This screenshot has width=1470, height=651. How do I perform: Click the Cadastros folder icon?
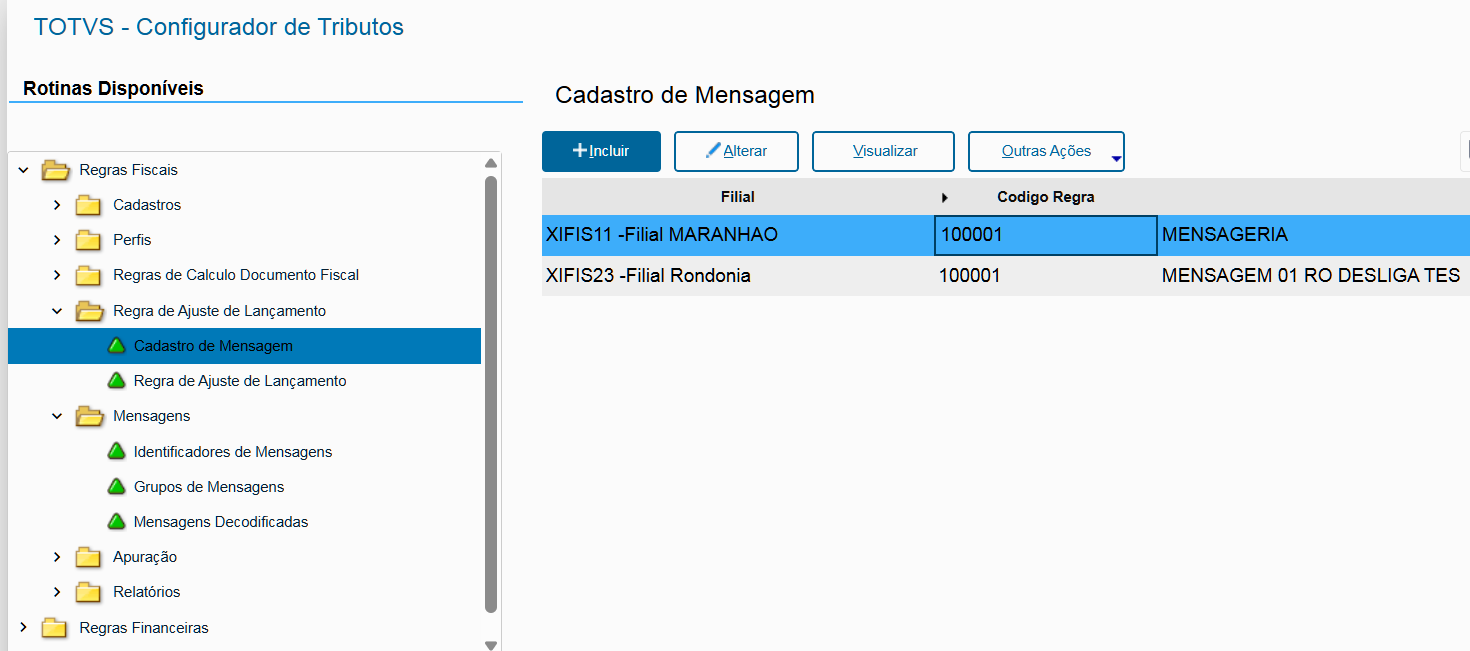click(x=89, y=205)
